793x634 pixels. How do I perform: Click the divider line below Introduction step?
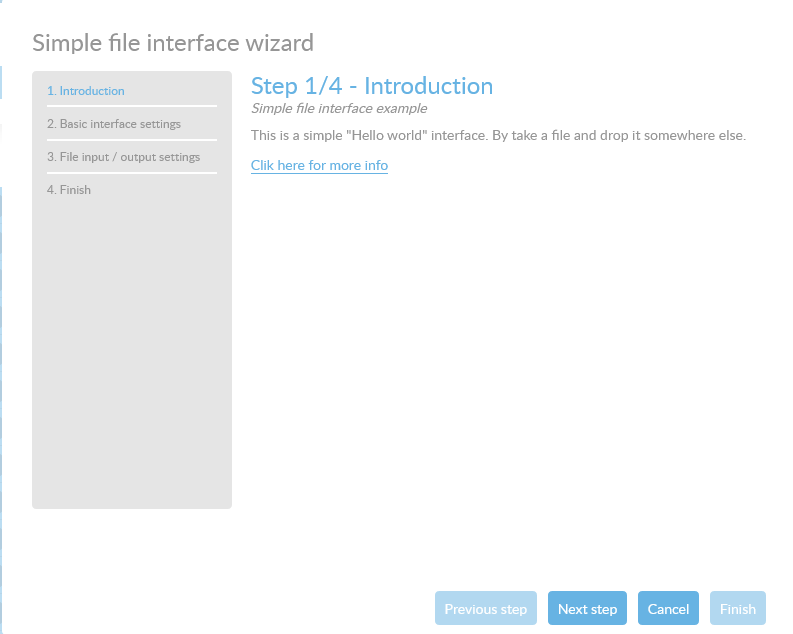point(131,106)
